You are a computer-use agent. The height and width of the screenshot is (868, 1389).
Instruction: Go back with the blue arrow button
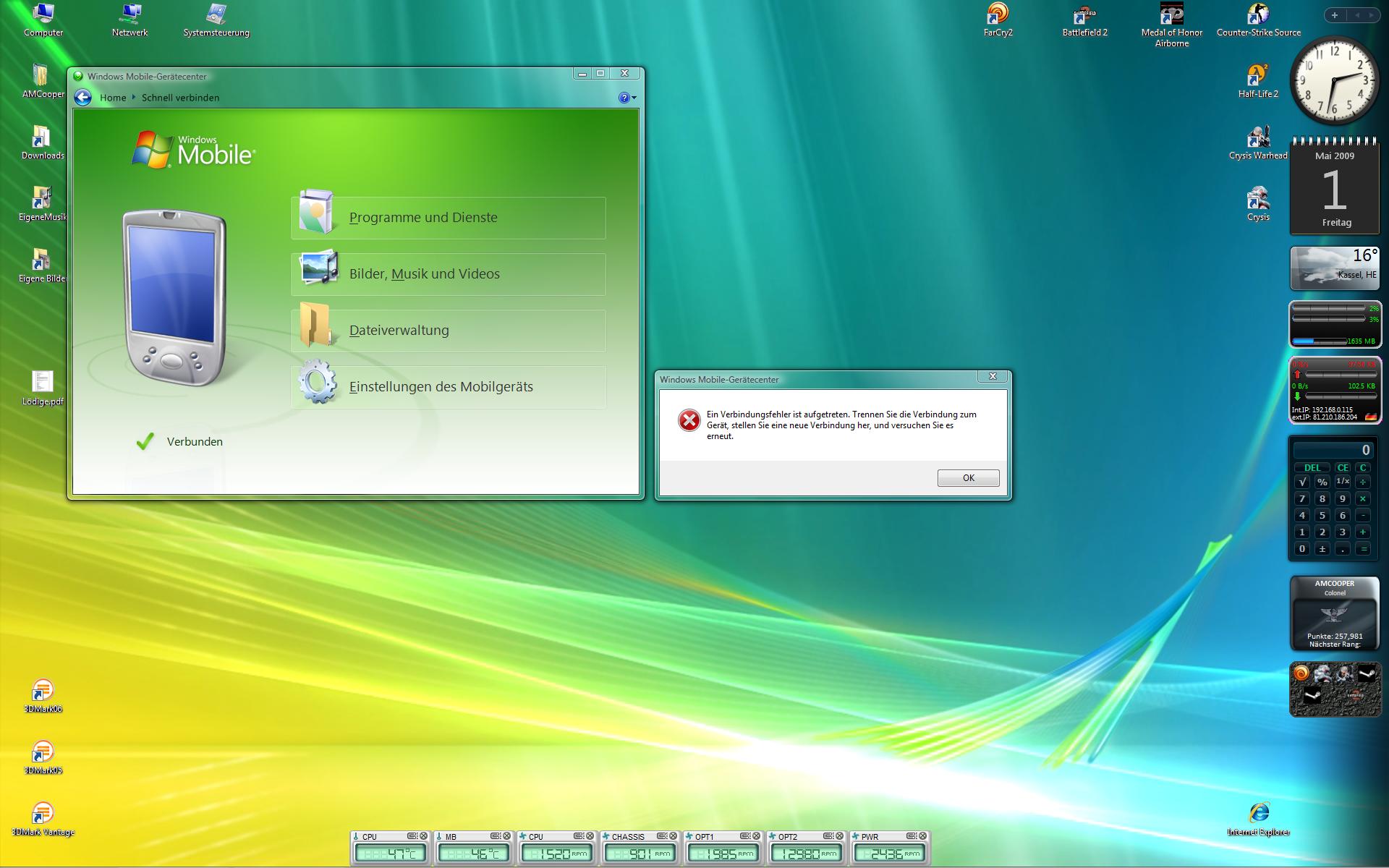point(83,98)
